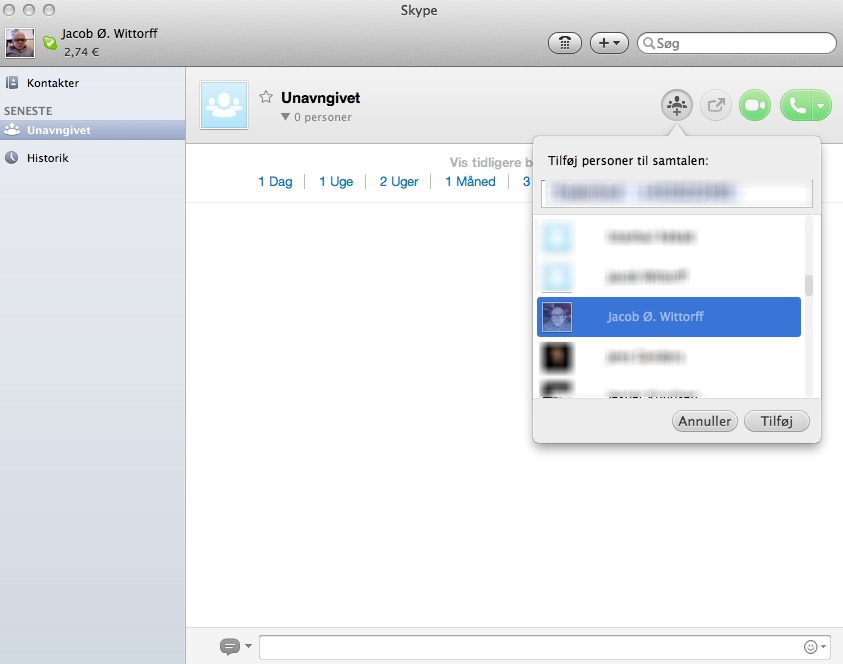The image size is (843, 664).
Task: Show messages from 1 Måned
Action: [470, 182]
